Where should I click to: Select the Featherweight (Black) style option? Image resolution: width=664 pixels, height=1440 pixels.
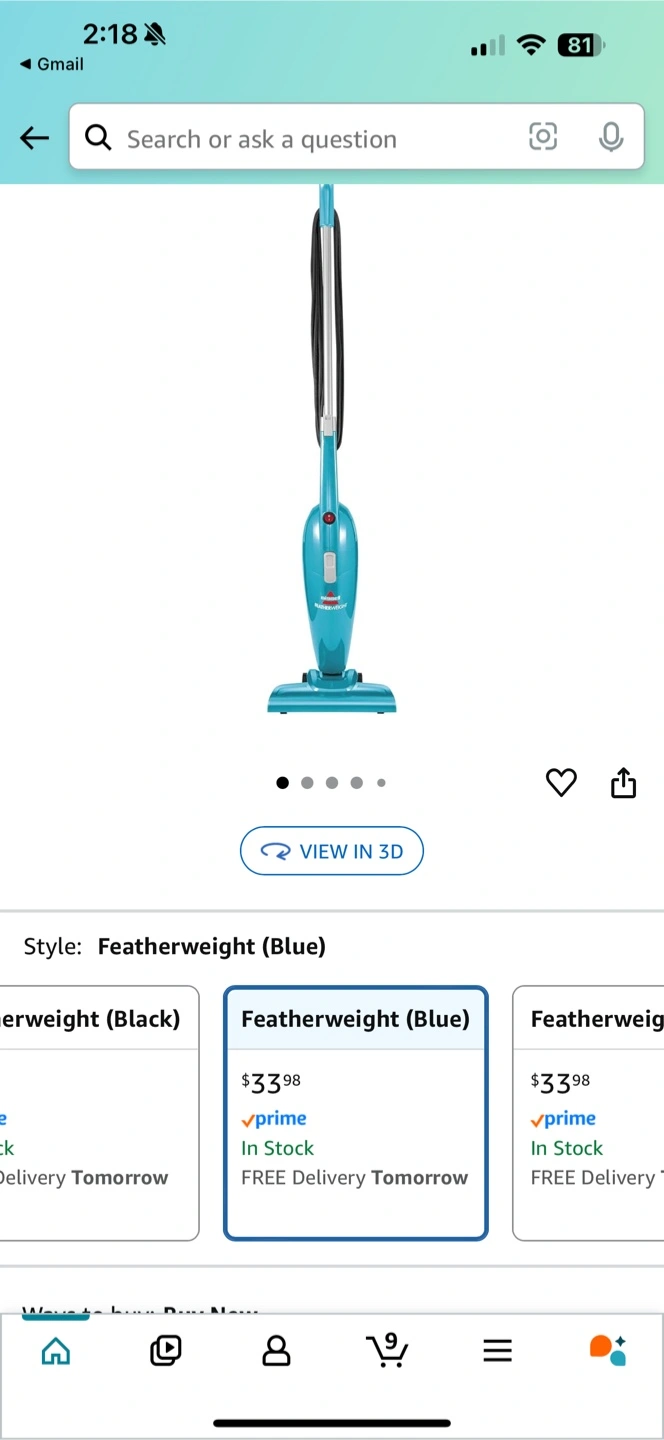pos(99,1113)
